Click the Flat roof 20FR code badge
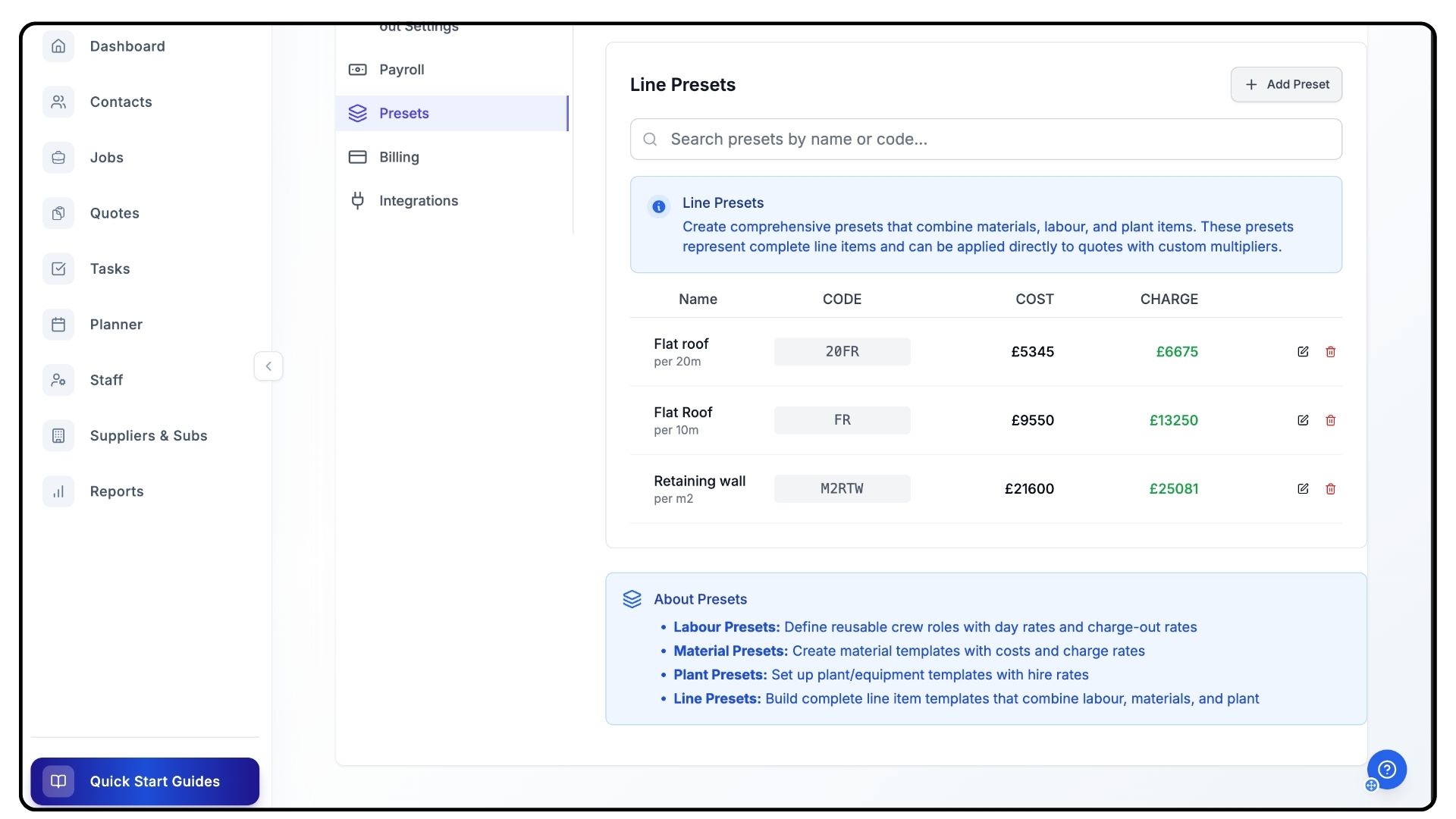 [x=842, y=352]
